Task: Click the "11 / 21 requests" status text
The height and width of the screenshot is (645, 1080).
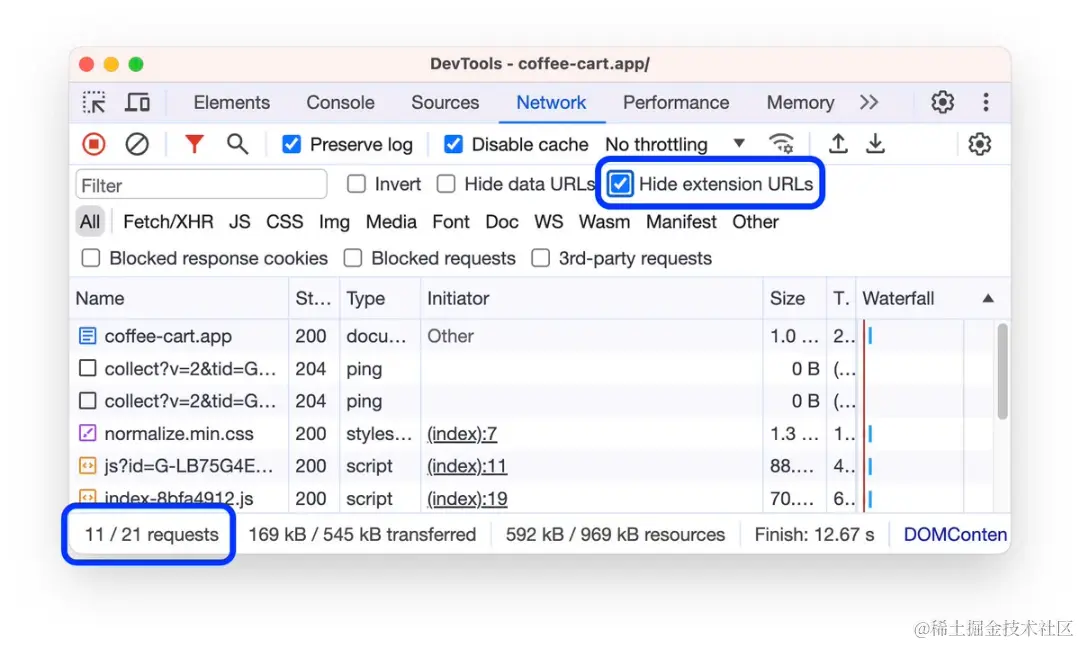Action: pyautogui.click(x=151, y=535)
